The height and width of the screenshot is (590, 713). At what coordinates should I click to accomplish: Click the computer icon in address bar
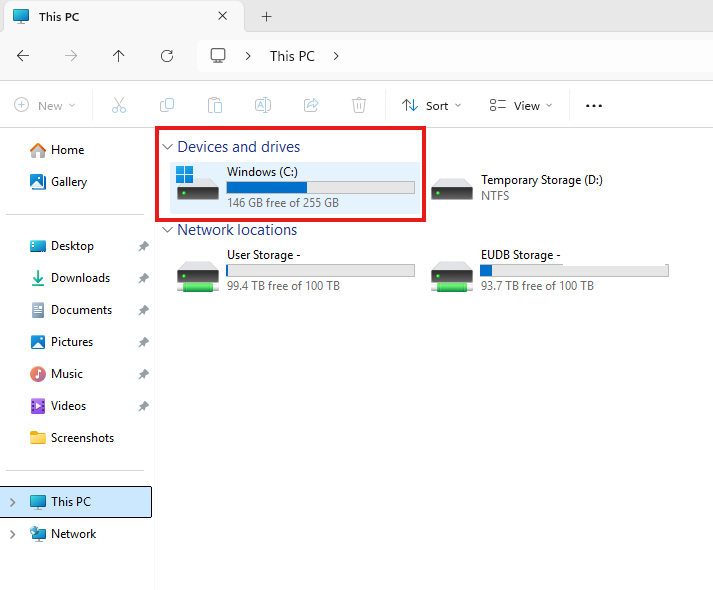pos(218,55)
